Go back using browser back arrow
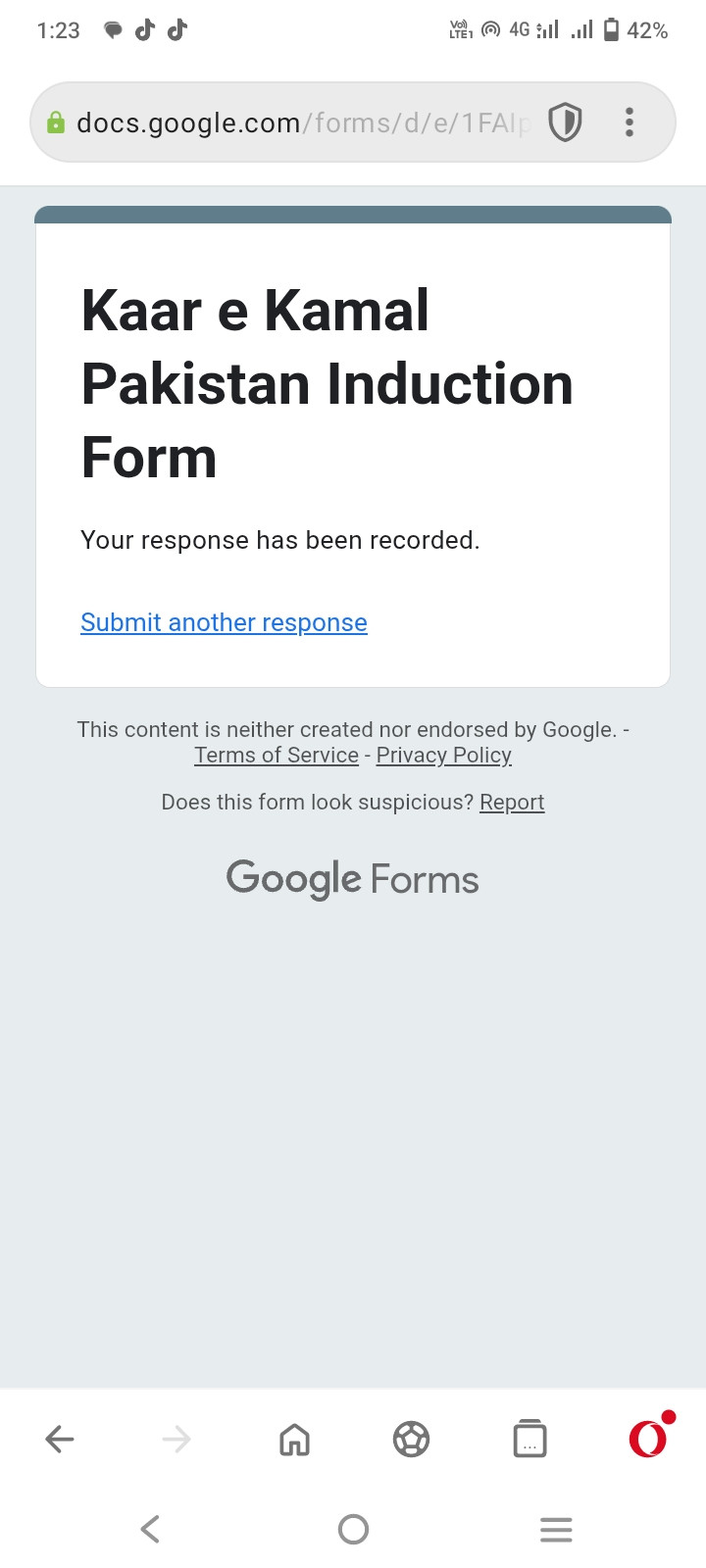Image resolution: width=706 pixels, height=1568 pixels. [x=60, y=1439]
